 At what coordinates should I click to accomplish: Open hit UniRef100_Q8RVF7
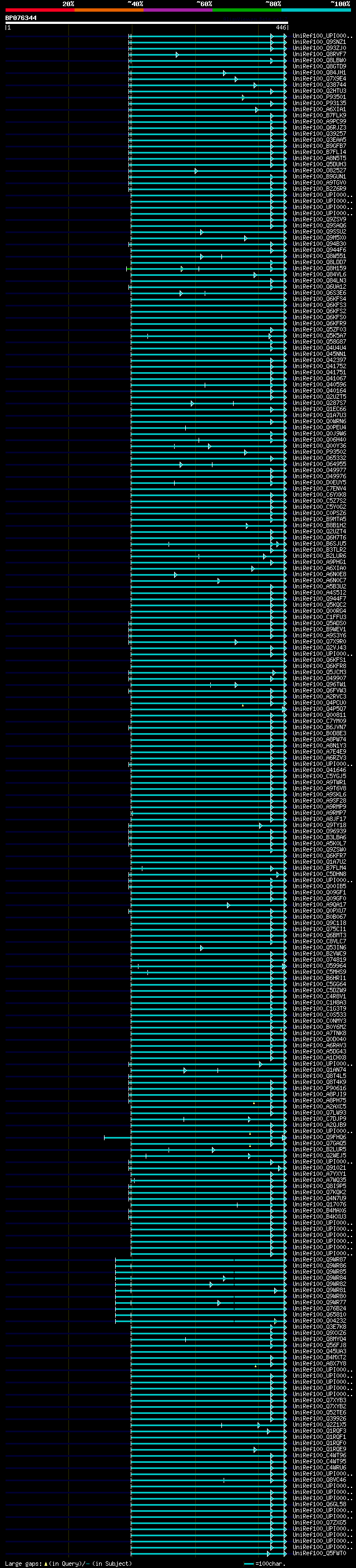(319, 54)
